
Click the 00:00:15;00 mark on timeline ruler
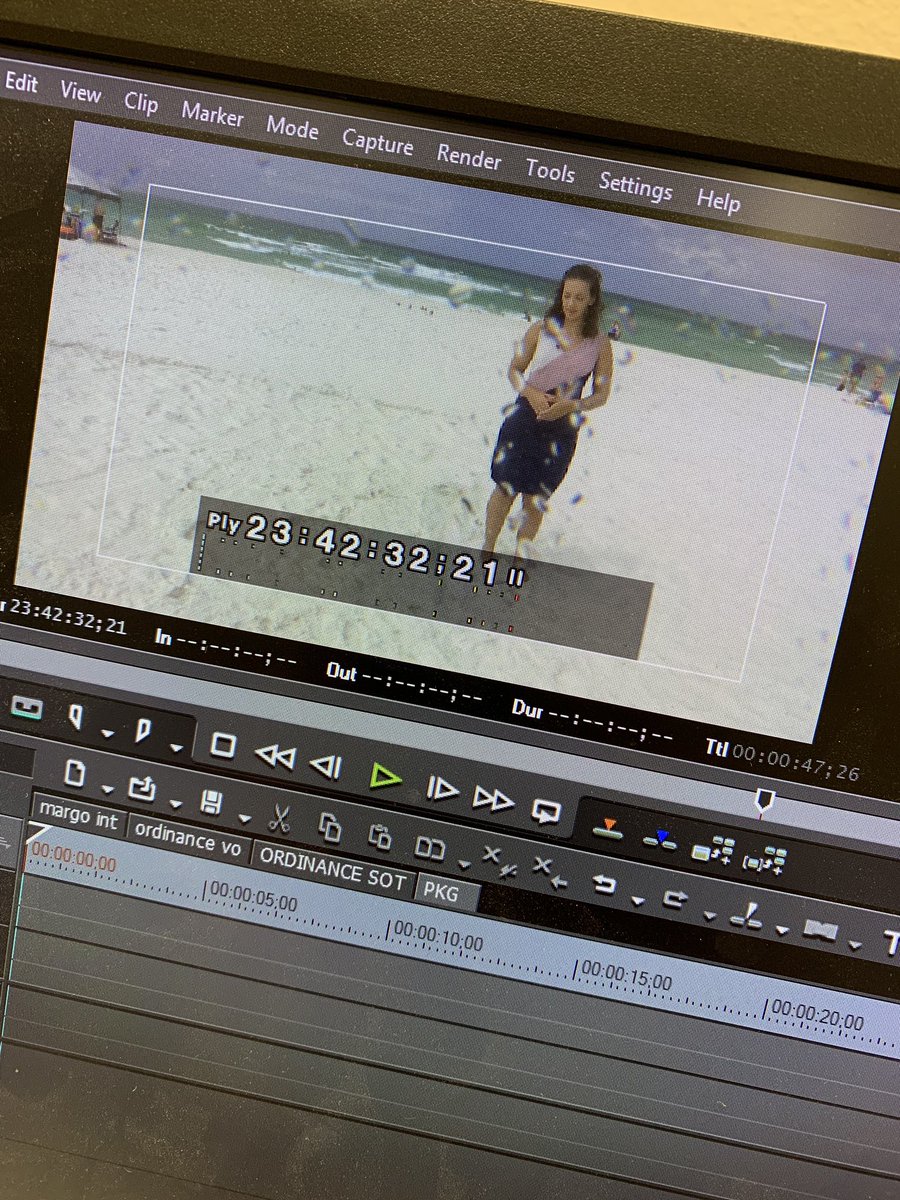(x=626, y=975)
